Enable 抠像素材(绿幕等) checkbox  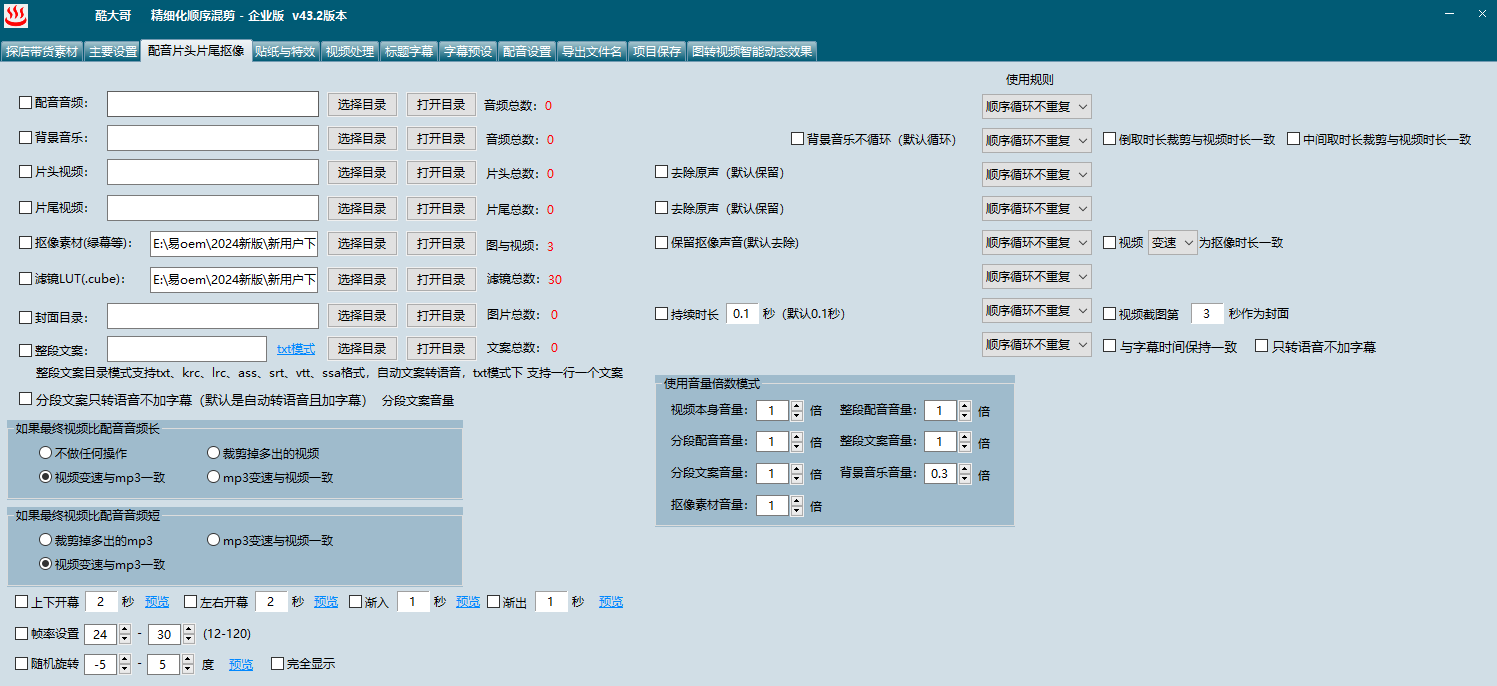point(26,242)
